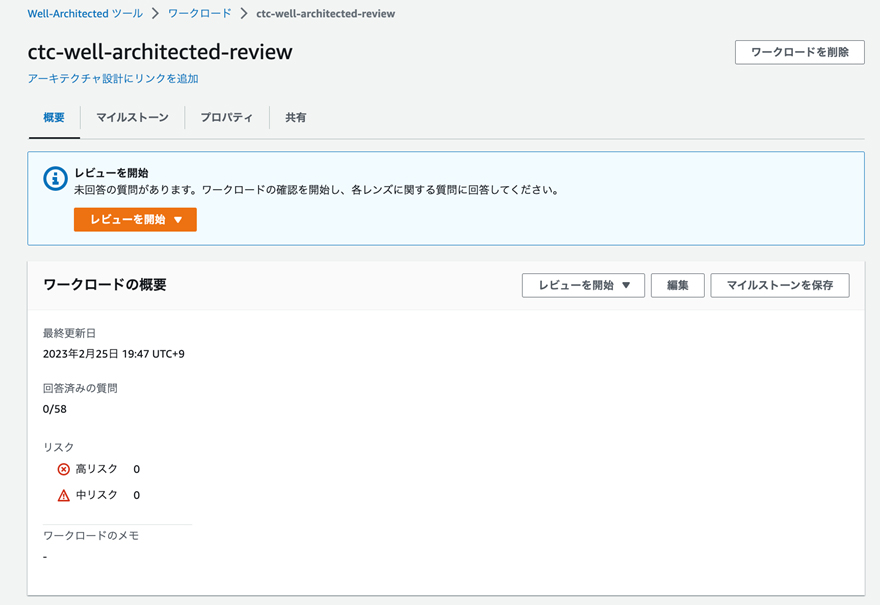Click the ワークロードのメモ label
The width and height of the screenshot is (880, 605).
(x=91, y=536)
